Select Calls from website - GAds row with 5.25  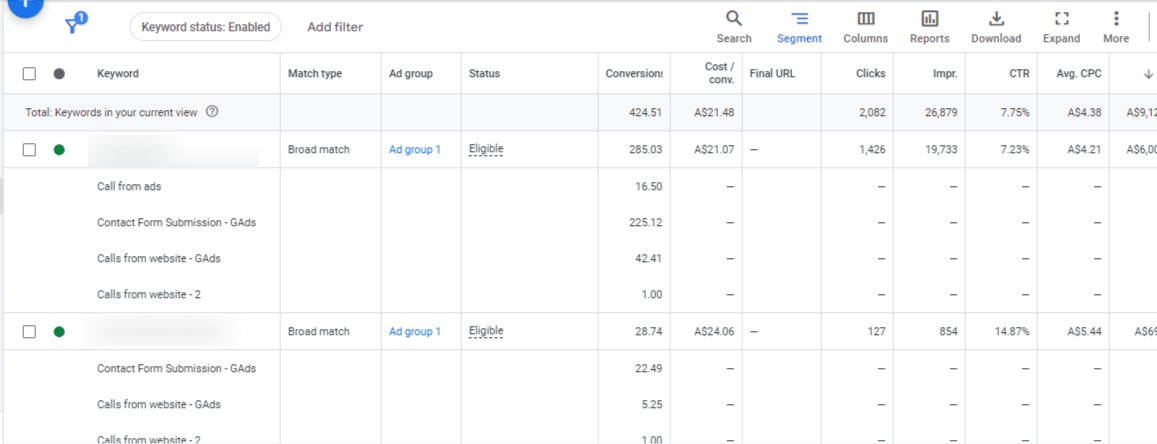(159, 404)
